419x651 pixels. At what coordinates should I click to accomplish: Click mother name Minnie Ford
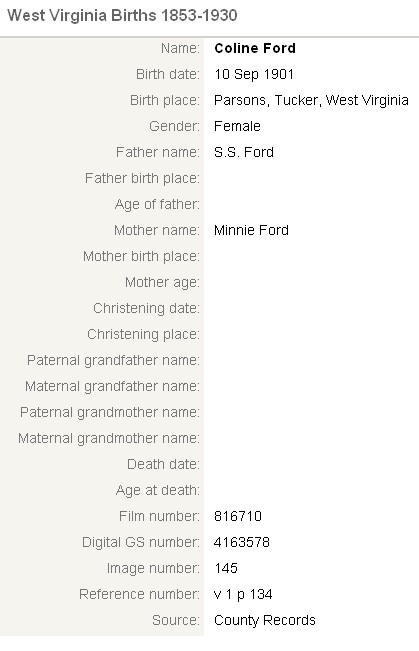(x=251, y=230)
